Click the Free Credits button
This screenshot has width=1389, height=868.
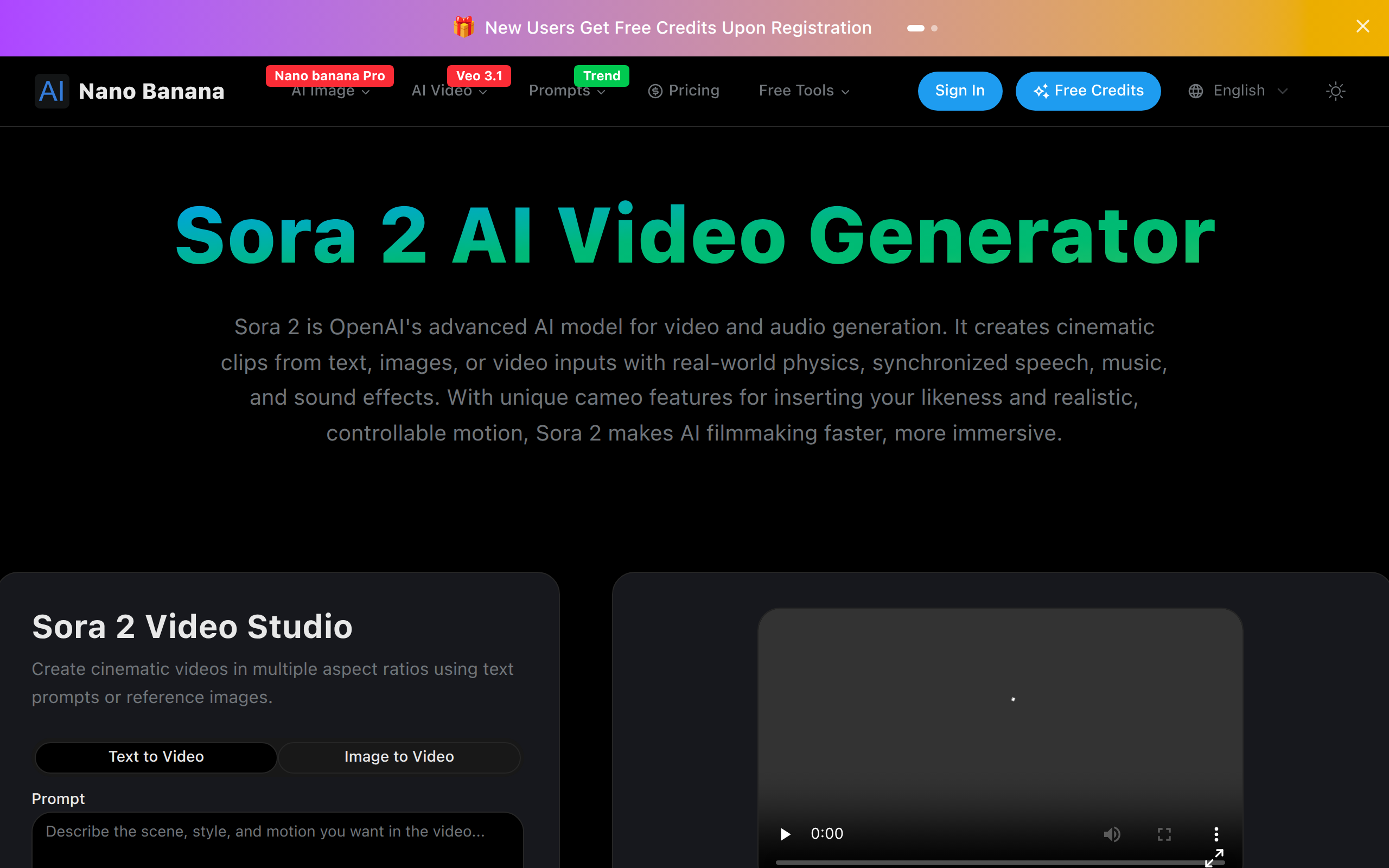pos(1088,91)
